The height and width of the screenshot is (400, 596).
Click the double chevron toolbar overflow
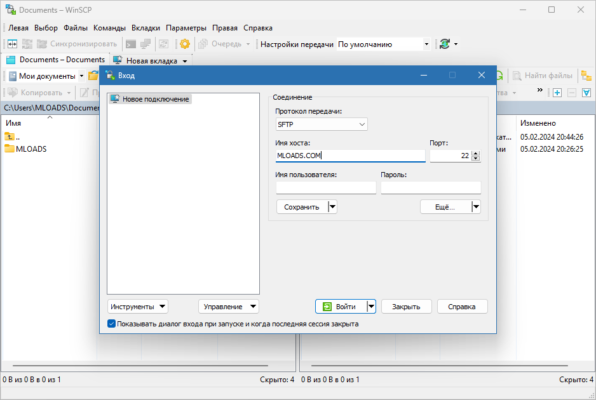click(x=540, y=90)
